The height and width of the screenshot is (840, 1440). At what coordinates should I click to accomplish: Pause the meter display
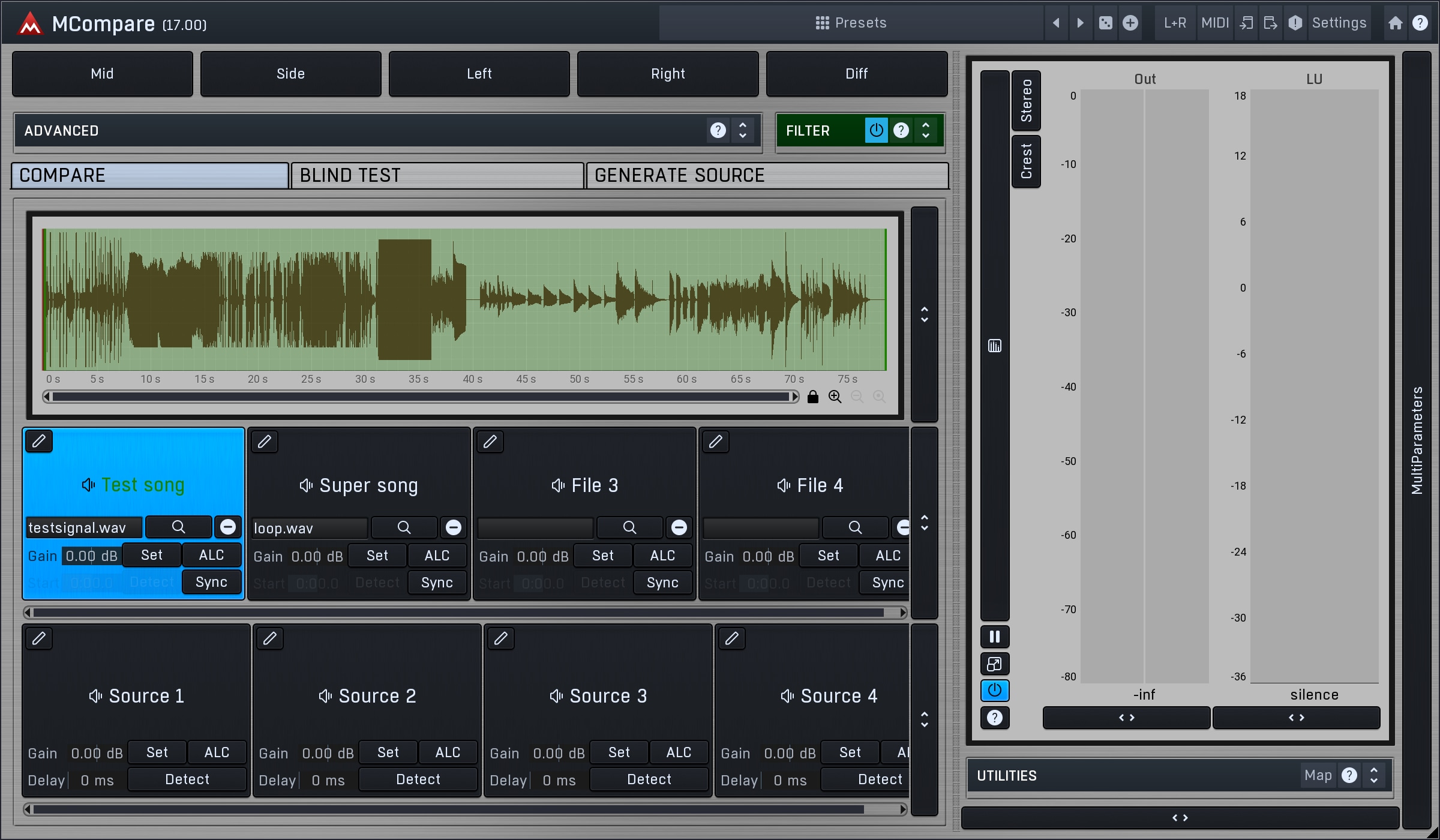(994, 637)
